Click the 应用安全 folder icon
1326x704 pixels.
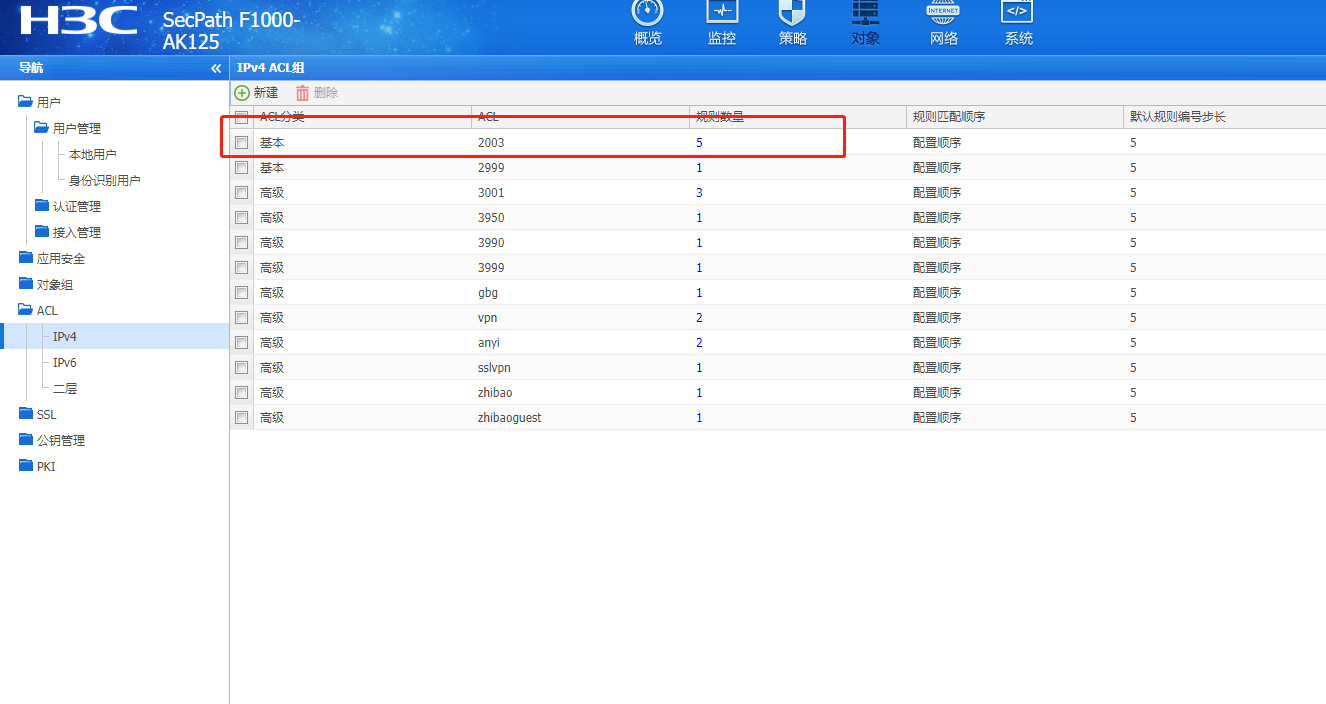click(25, 257)
